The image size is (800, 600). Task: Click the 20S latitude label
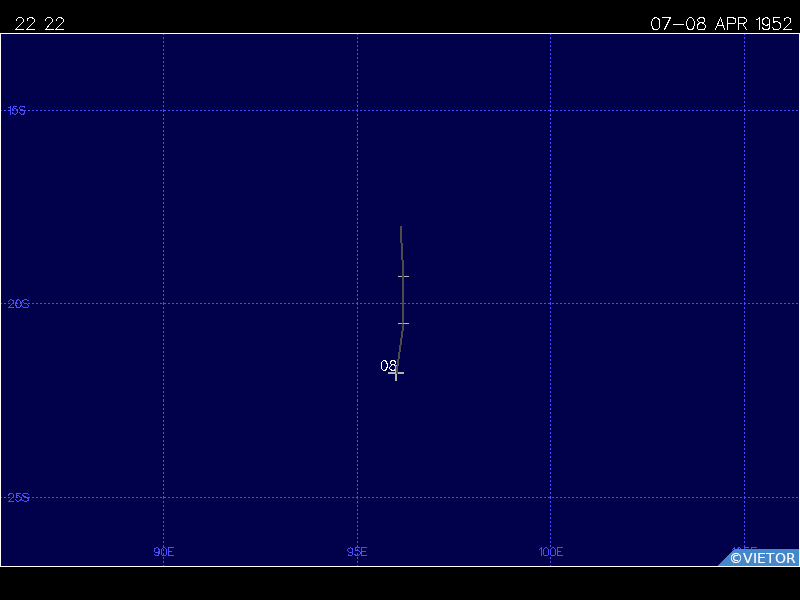pyautogui.click(x=18, y=304)
